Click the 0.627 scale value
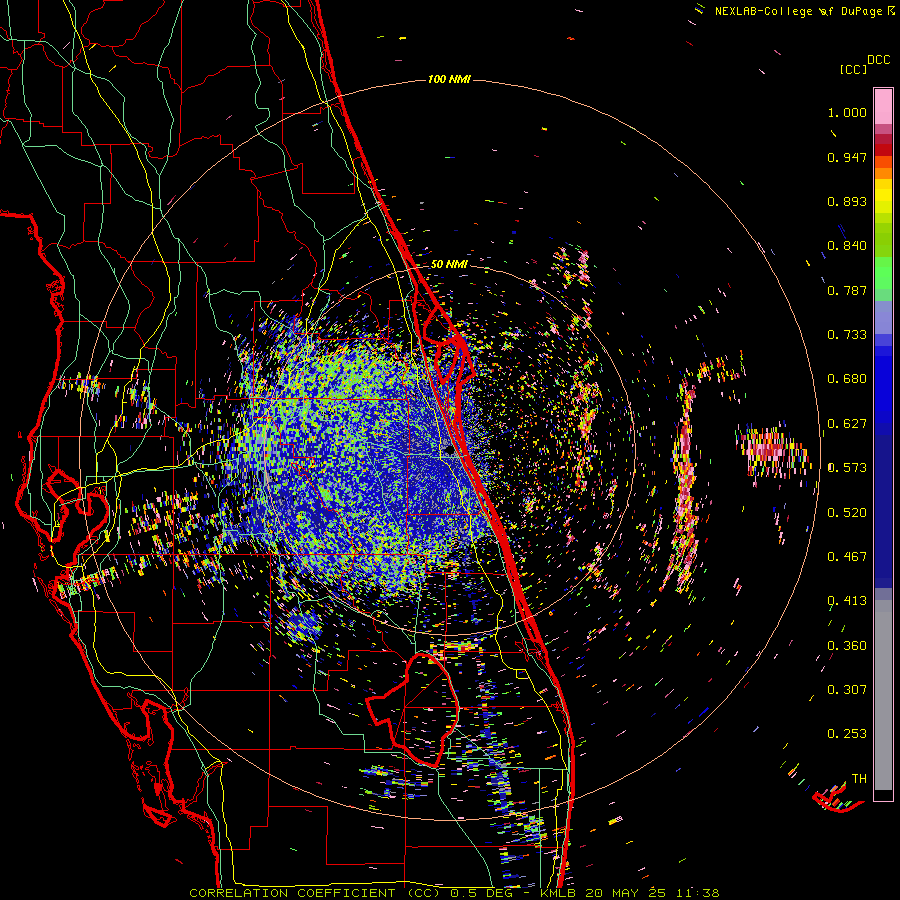Screen dimensions: 900x900 (x=847, y=424)
